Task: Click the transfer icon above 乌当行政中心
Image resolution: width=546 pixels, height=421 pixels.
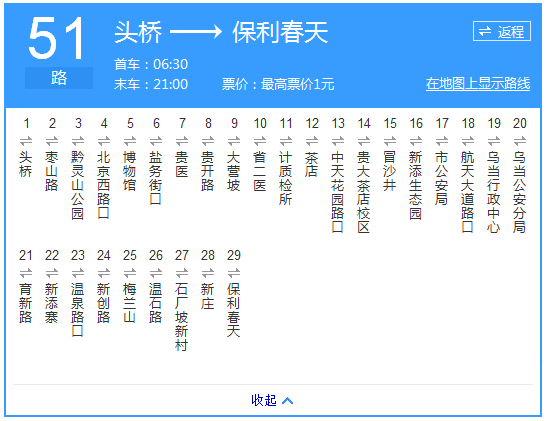Action: 494,141
